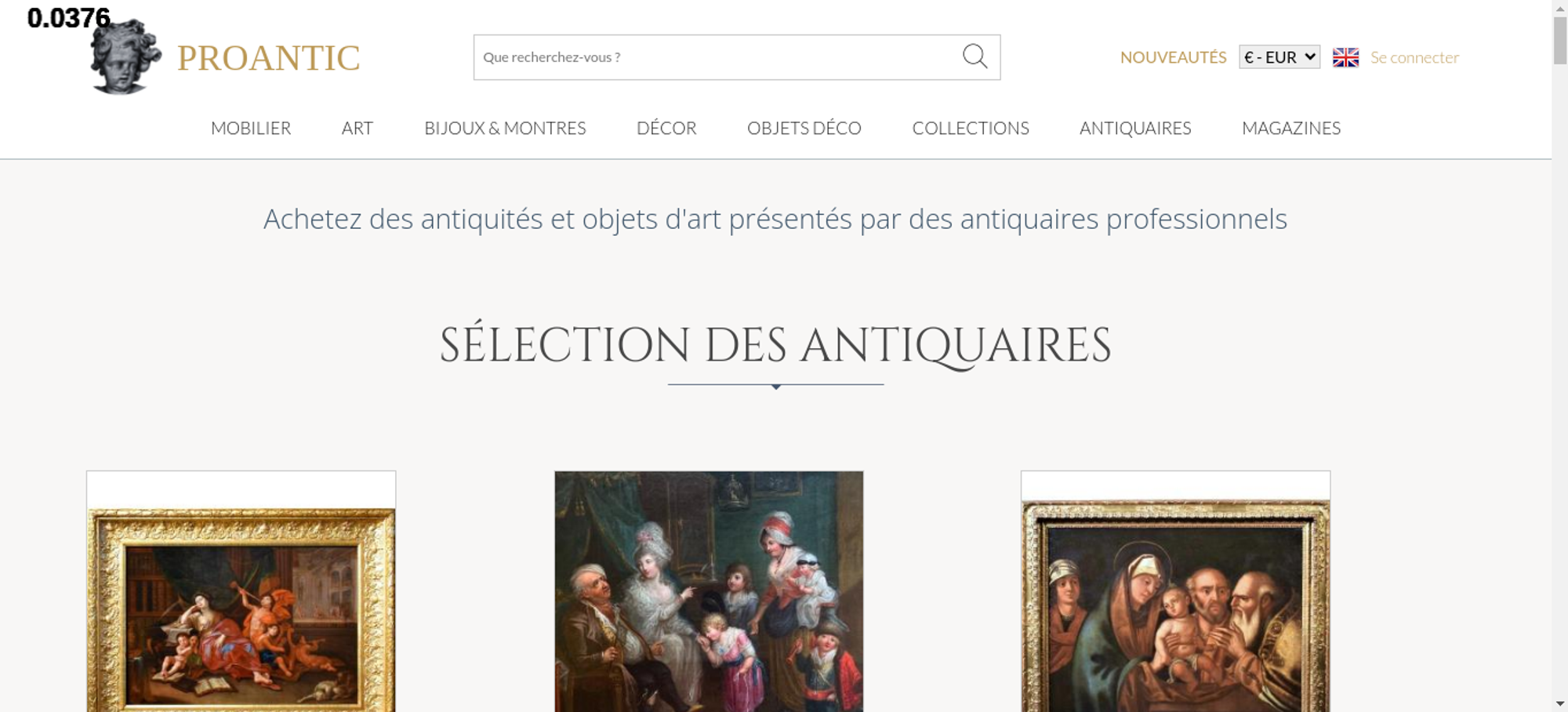1568x712 pixels.
Task: Select BIJOUX & MONTRES menu item
Action: point(505,128)
